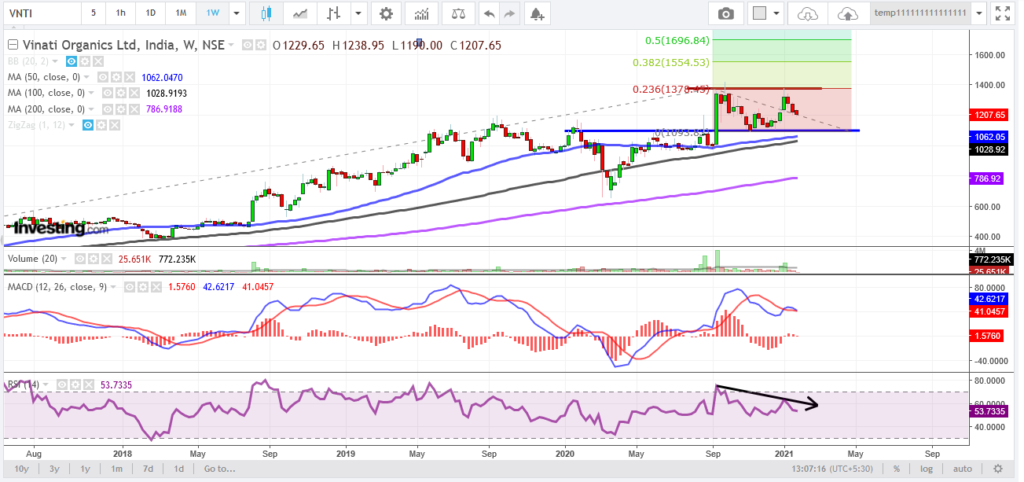Open the saved layout name dropdown arrow
The width and height of the screenshot is (1024, 482).
[x=978, y=13]
